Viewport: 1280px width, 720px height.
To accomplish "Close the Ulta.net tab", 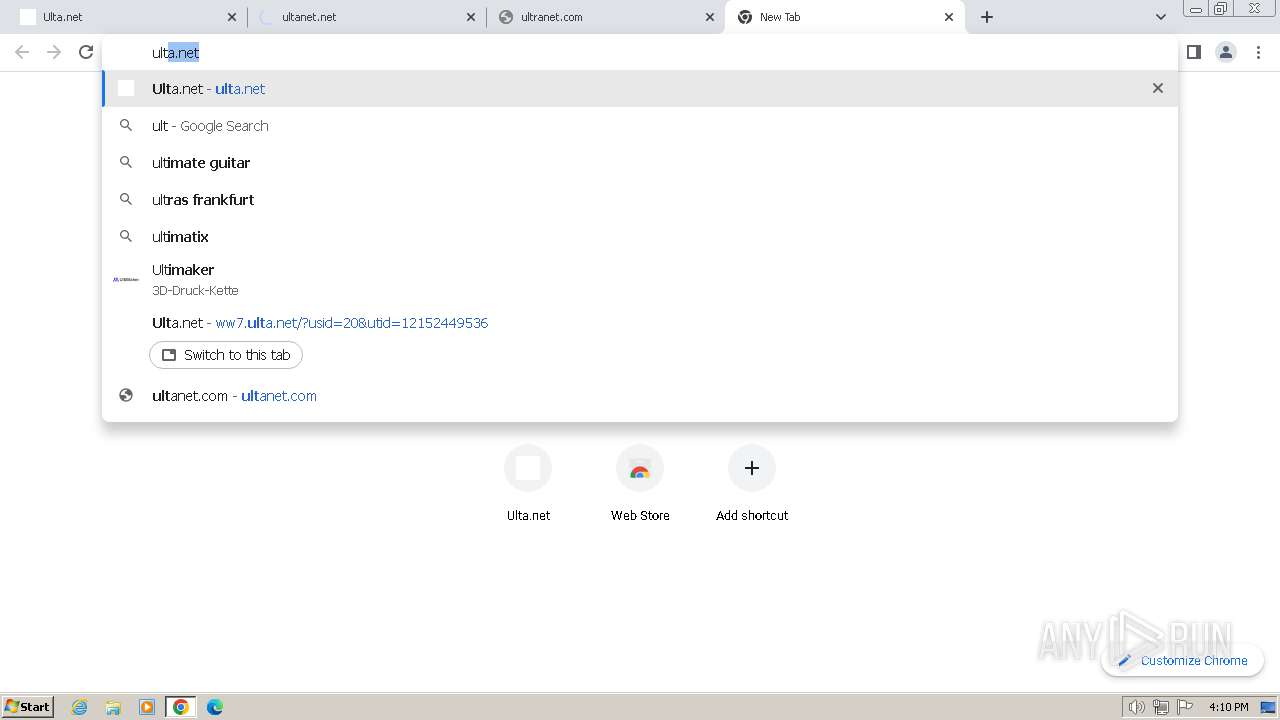I will click(232, 17).
